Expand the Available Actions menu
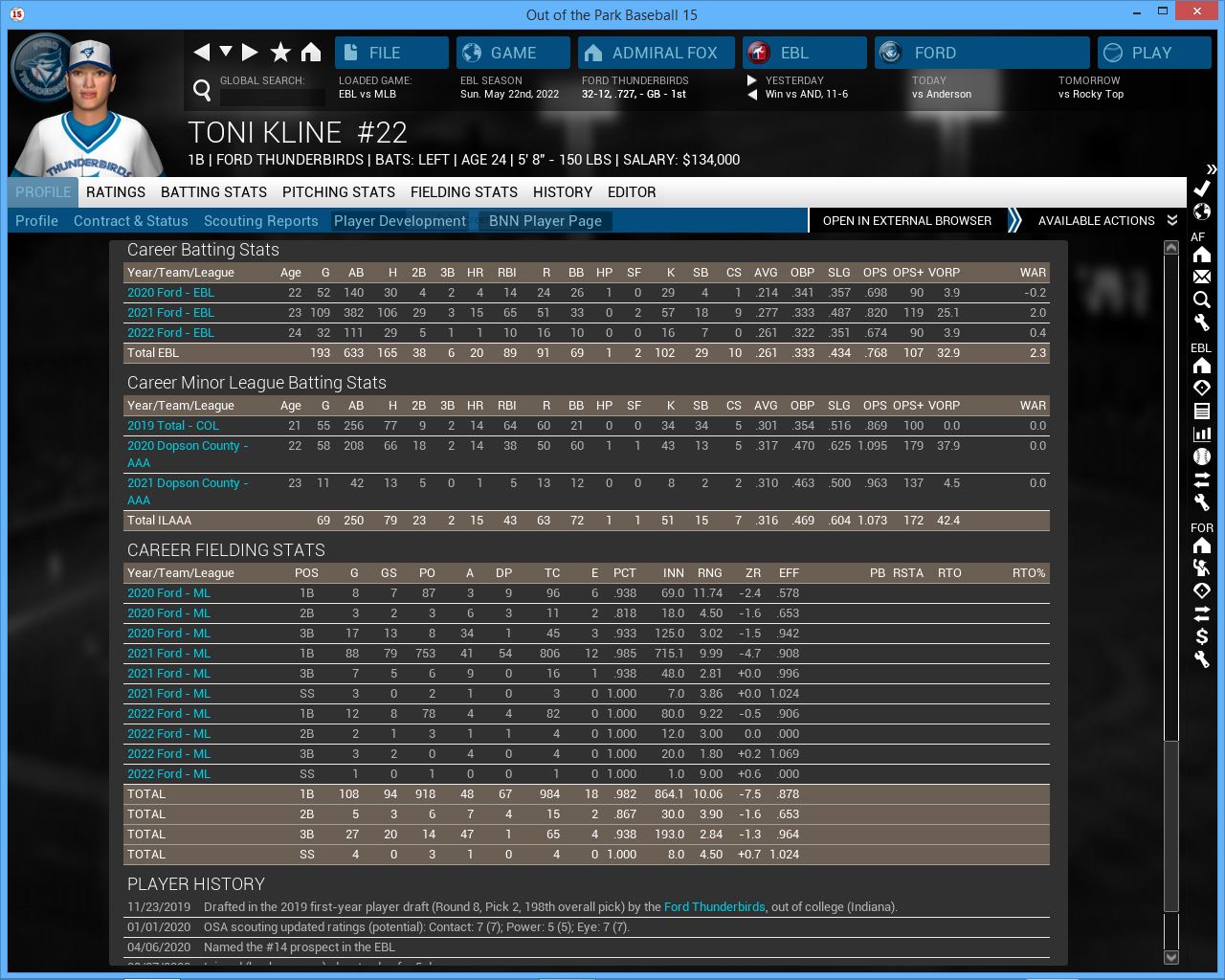Image resolution: width=1225 pixels, height=980 pixels. coord(1106,221)
